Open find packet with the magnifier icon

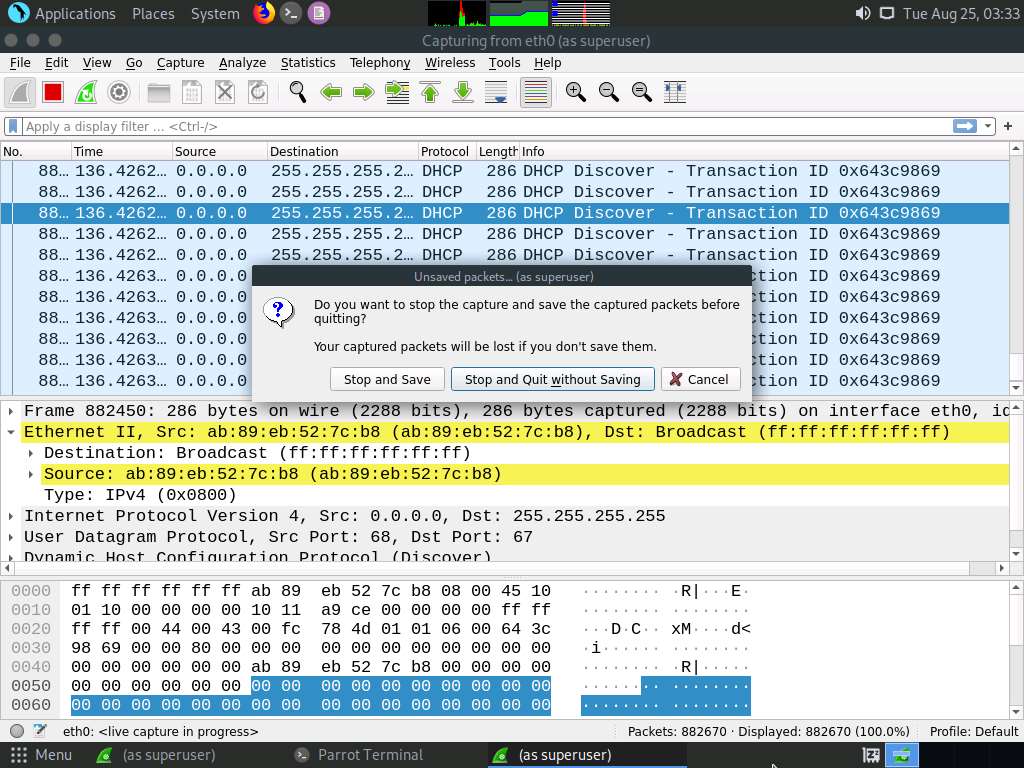pos(298,92)
